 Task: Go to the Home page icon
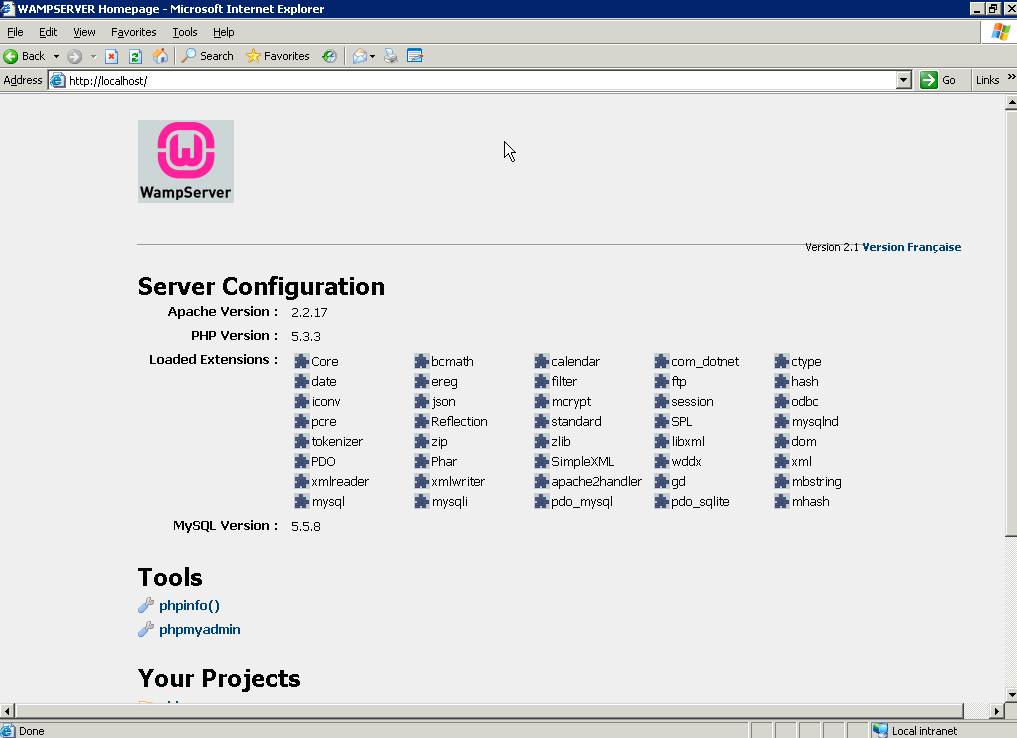(160, 56)
